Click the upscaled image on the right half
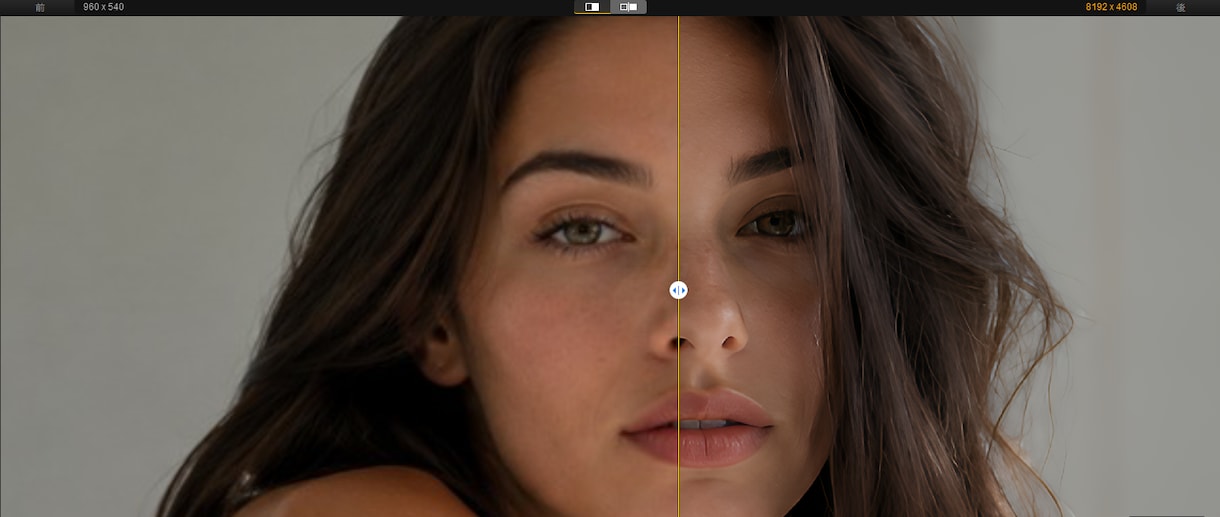This screenshot has height=517, width=1220. 949,266
